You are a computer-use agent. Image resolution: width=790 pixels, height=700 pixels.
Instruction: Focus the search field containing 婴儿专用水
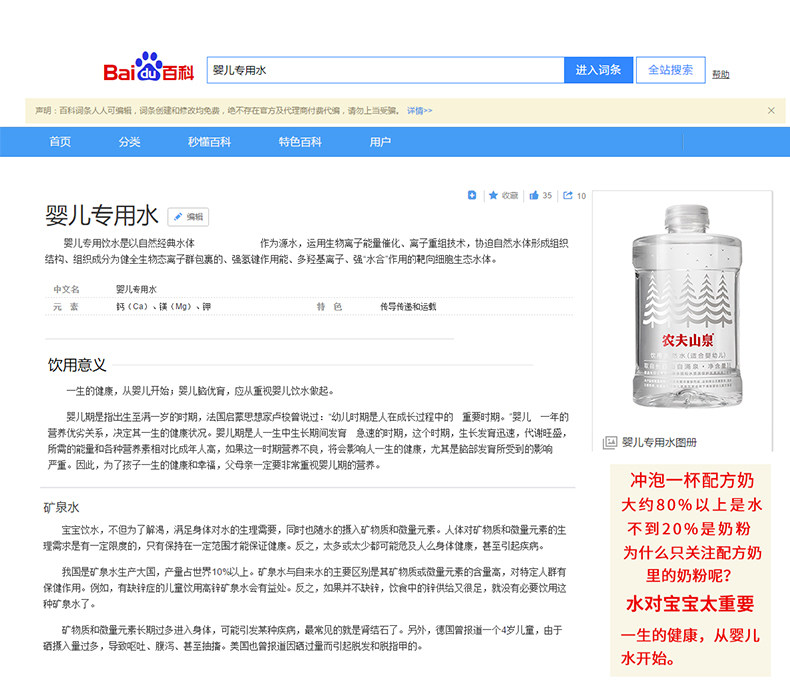[385, 70]
